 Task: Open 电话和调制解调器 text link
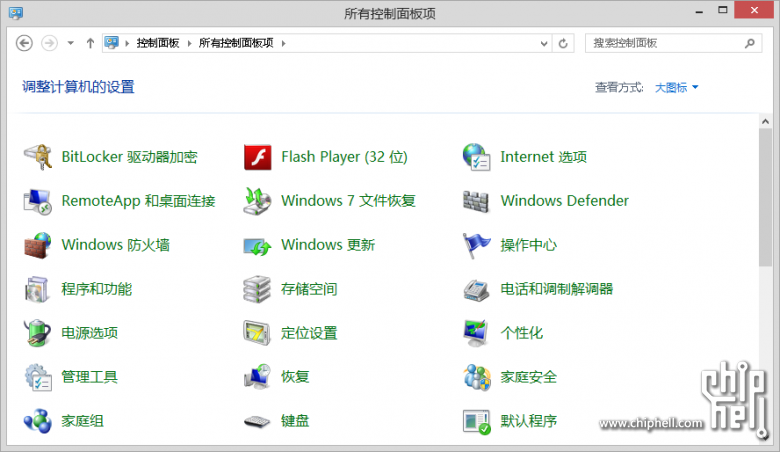[x=556, y=289]
